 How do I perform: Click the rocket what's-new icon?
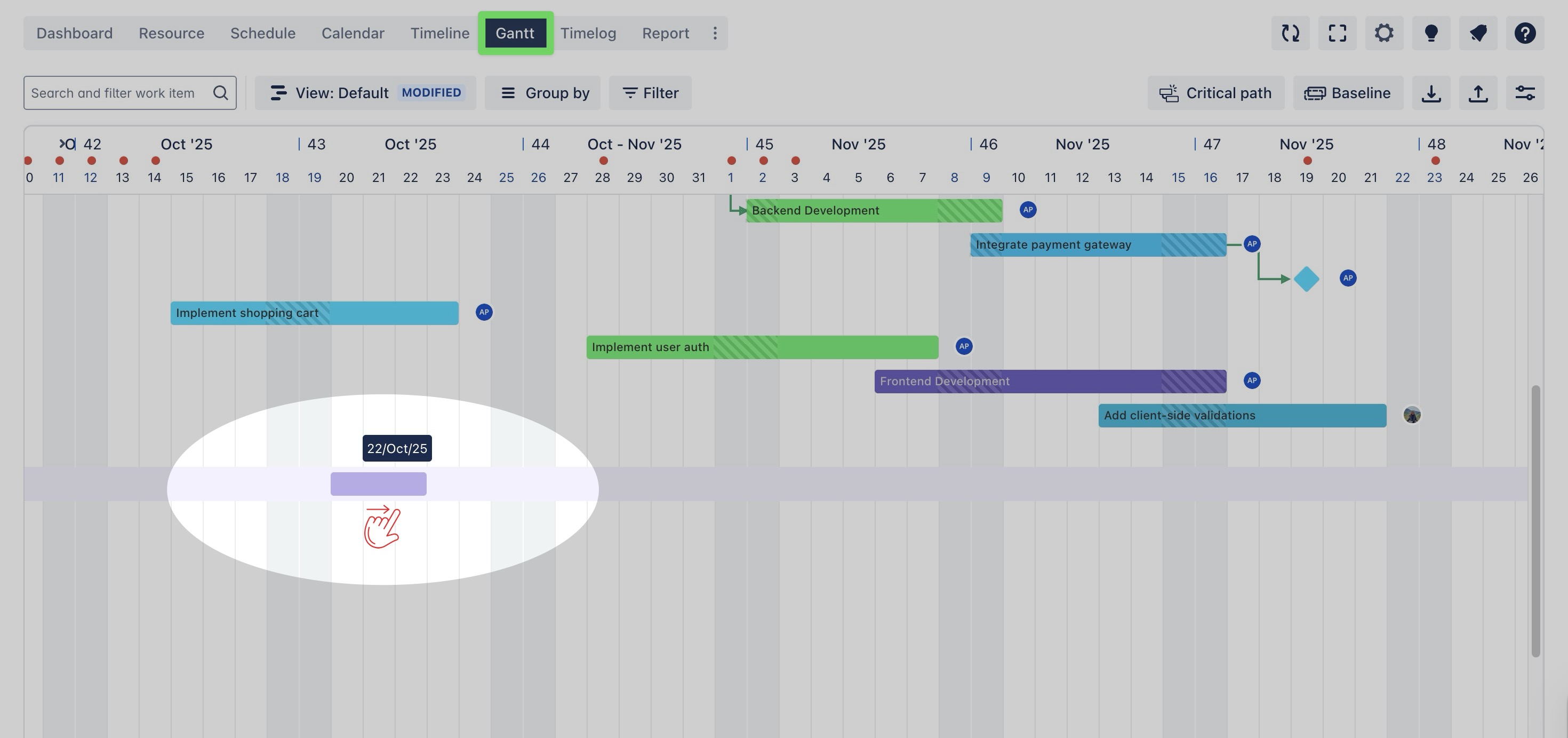pyautogui.click(x=1478, y=33)
